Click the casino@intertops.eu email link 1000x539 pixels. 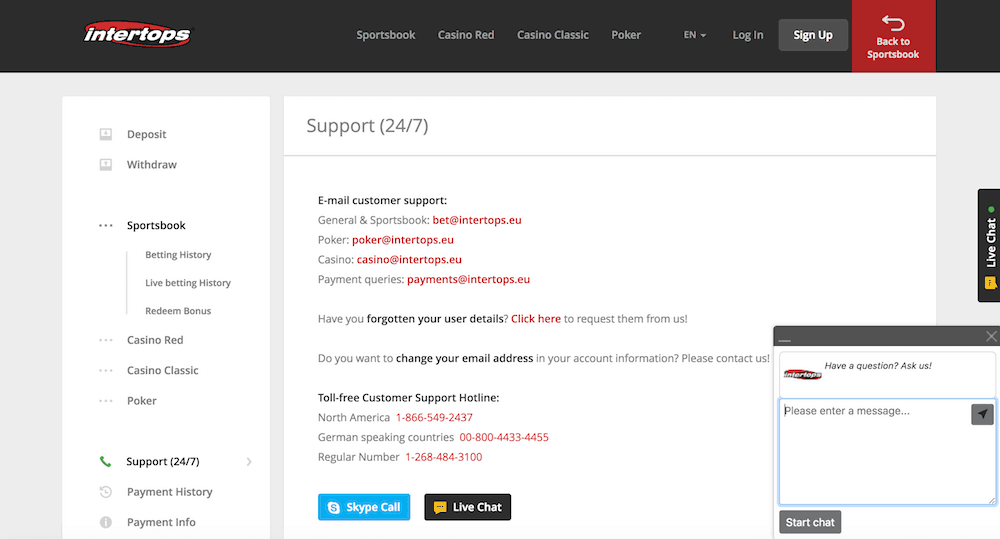pos(409,260)
